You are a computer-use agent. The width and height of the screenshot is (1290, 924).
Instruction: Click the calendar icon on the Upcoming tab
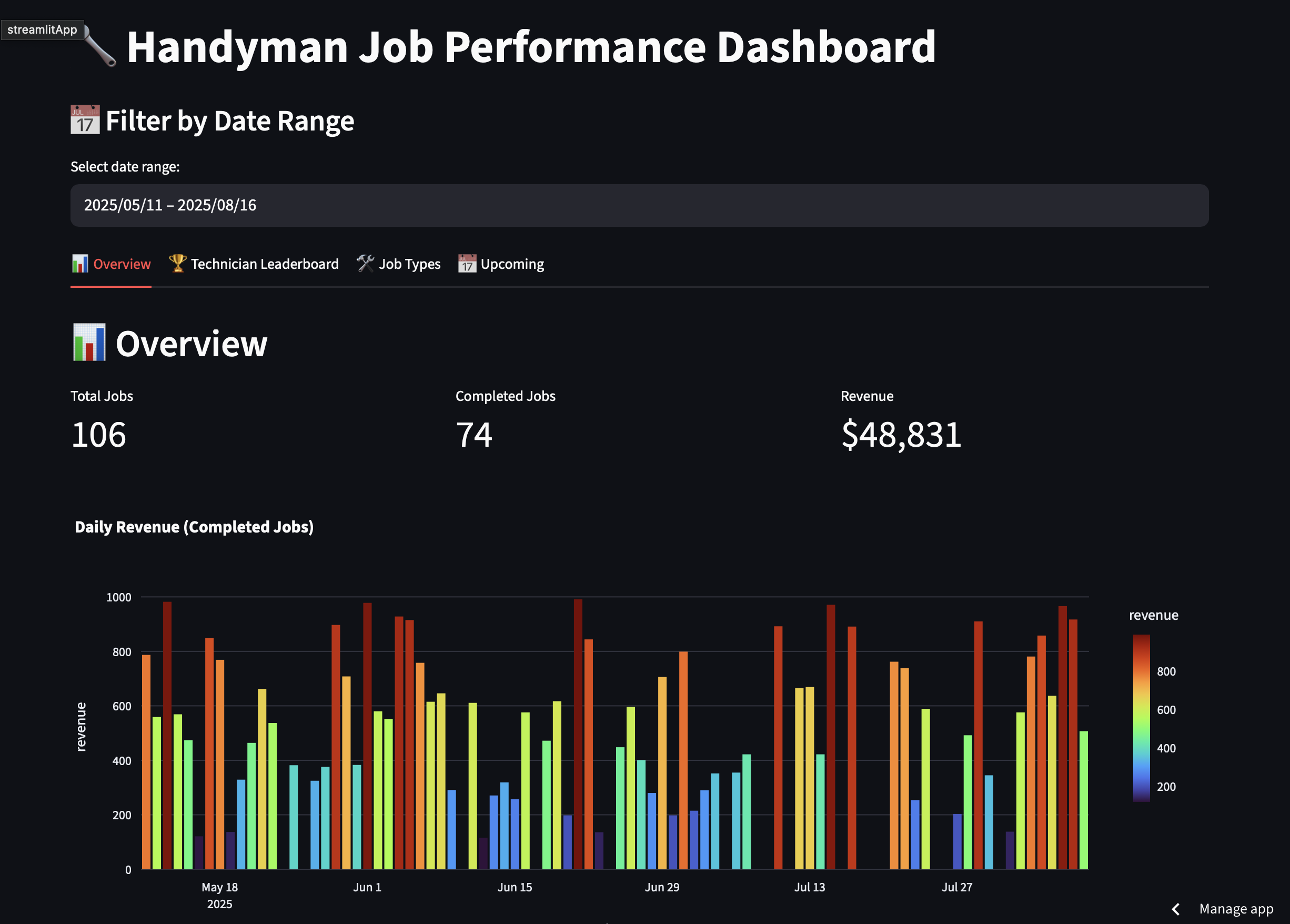(467, 264)
